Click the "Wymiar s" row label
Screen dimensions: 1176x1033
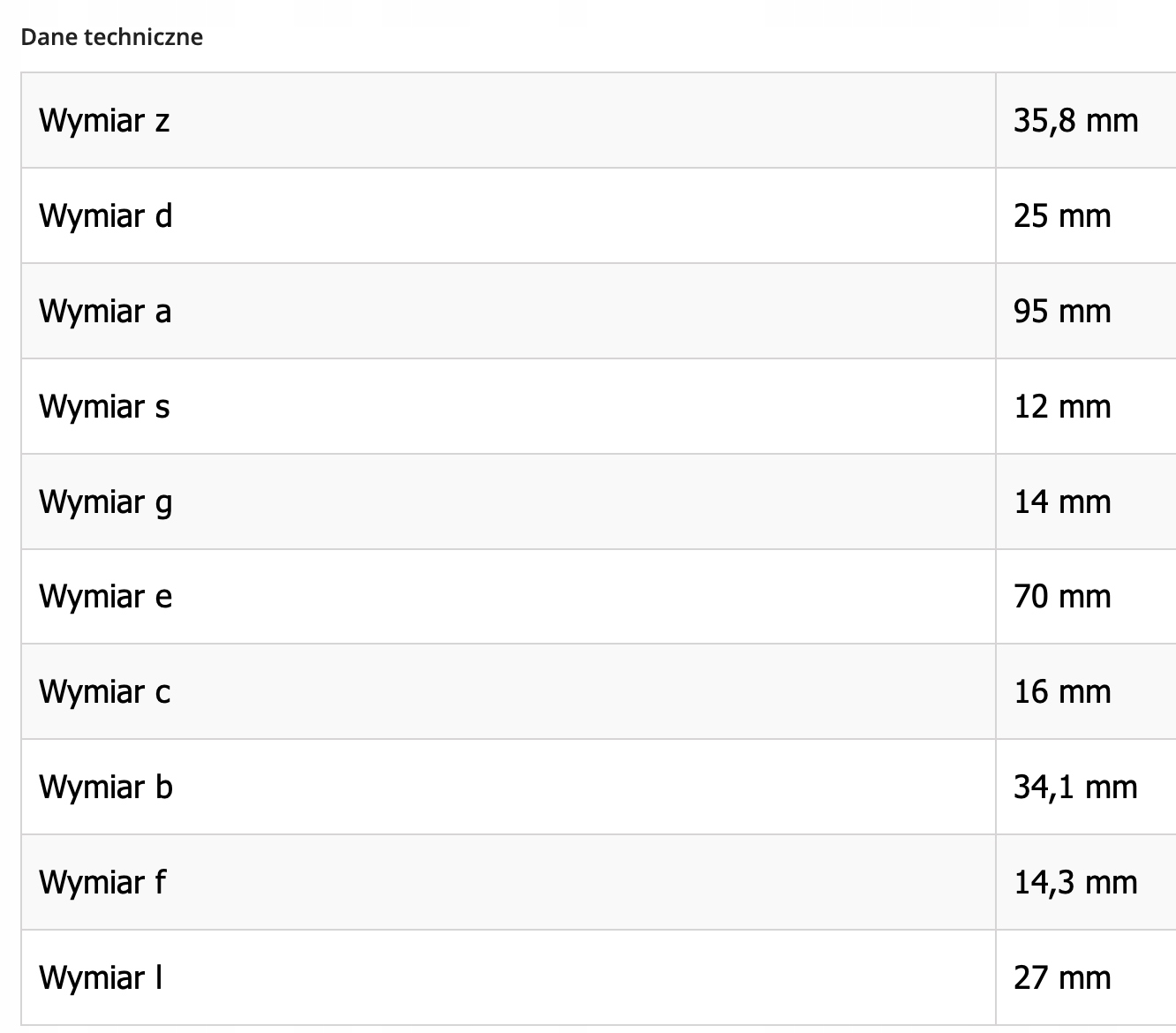click(x=104, y=406)
